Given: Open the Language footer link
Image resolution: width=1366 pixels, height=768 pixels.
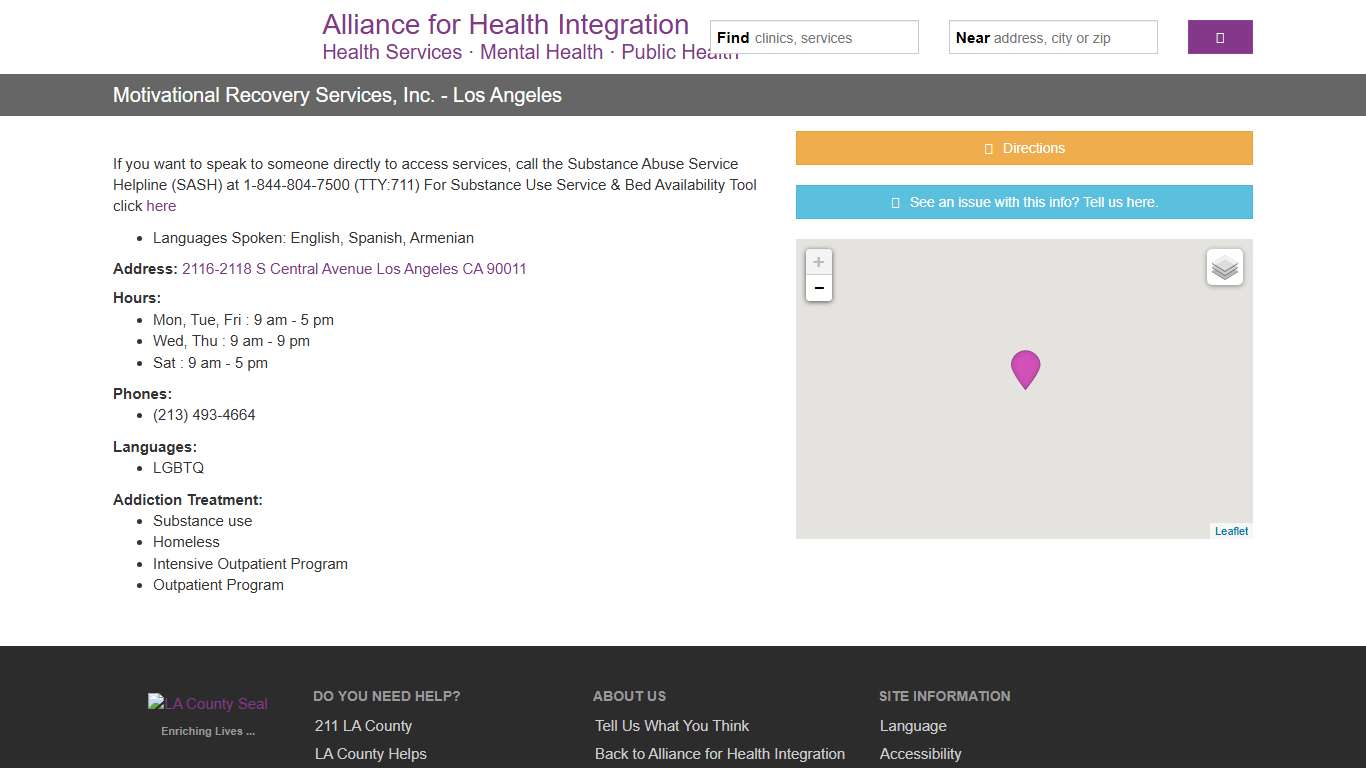Looking at the screenshot, I should click(913, 726).
